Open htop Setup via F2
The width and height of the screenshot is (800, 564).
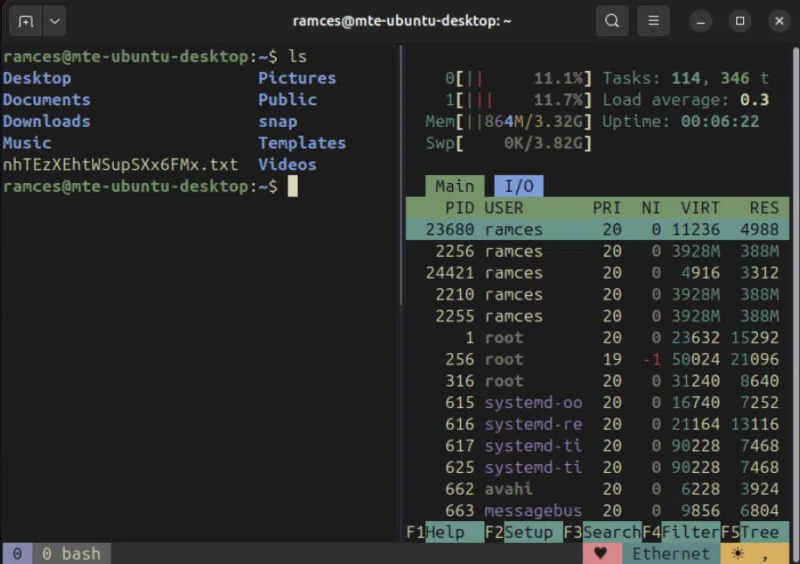(528, 532)
